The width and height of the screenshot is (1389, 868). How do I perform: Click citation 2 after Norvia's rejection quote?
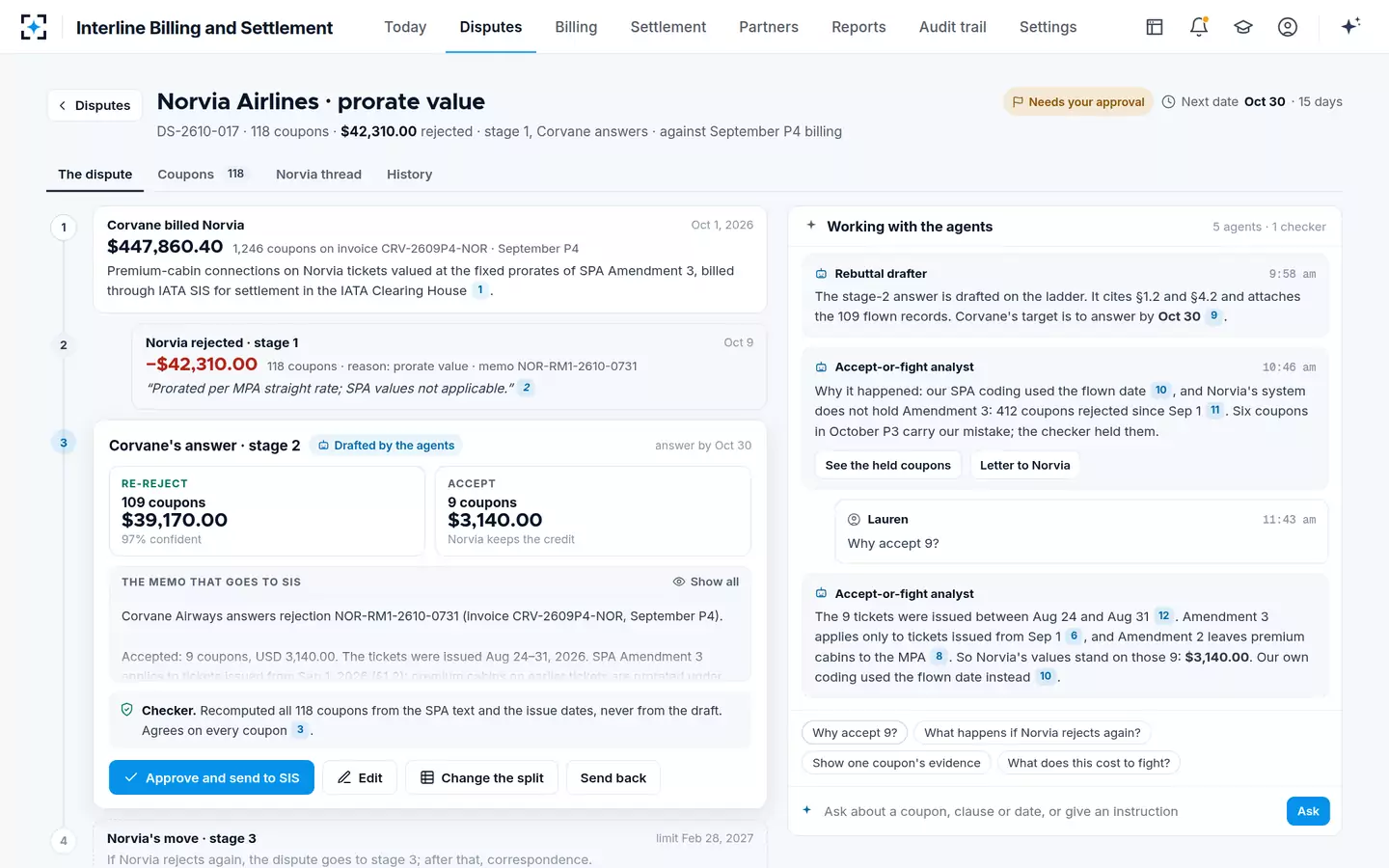pyautogui.click(x=526, y=388)
